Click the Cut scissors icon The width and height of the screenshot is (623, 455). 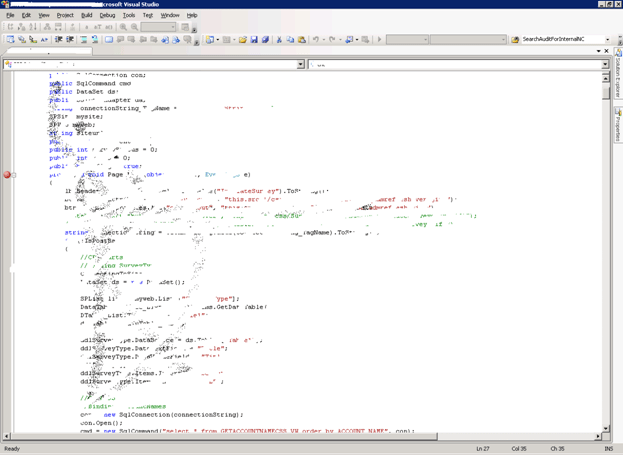pyautogui.click(x=279, y=39)
